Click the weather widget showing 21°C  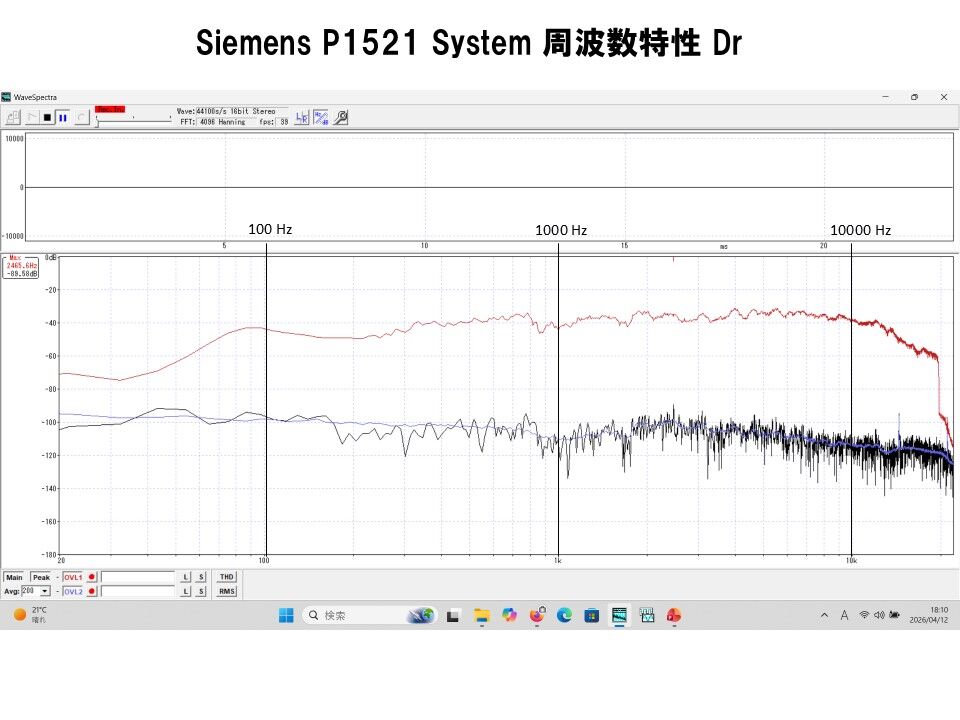click(29, 615)
